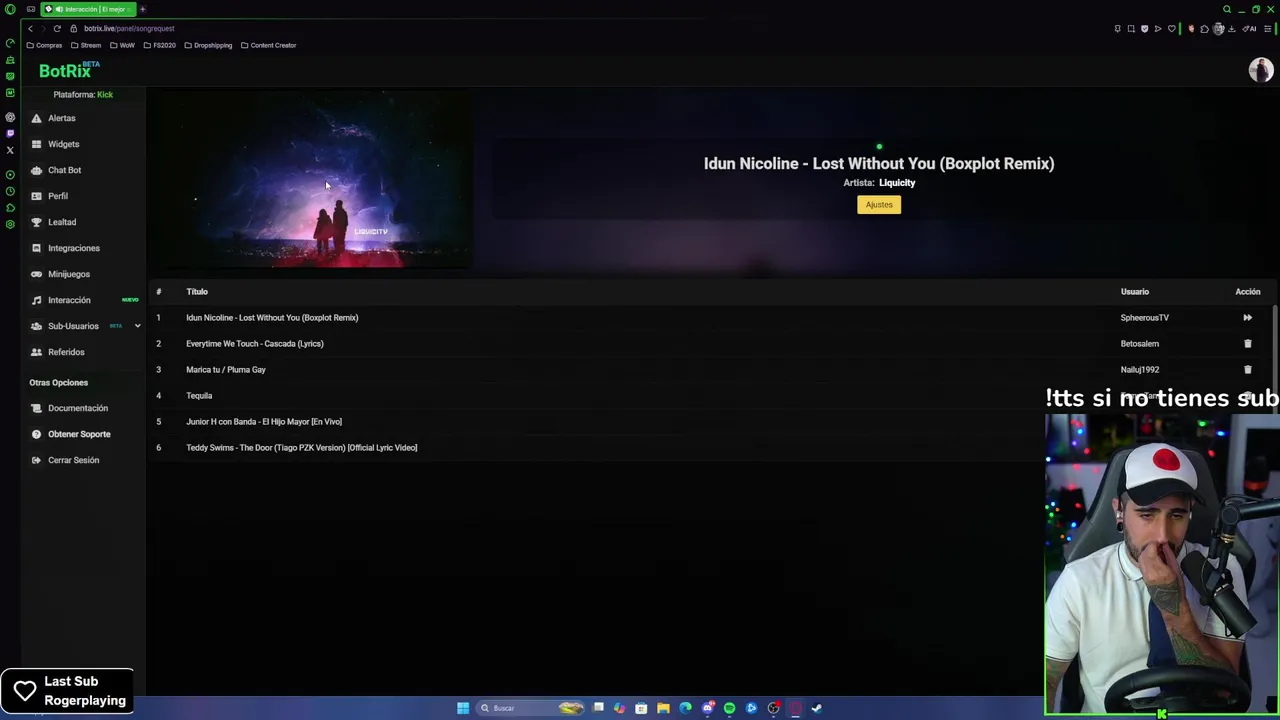Click the BotRix logo
This screenshot has height=720, width=1280.
(65, 71)
